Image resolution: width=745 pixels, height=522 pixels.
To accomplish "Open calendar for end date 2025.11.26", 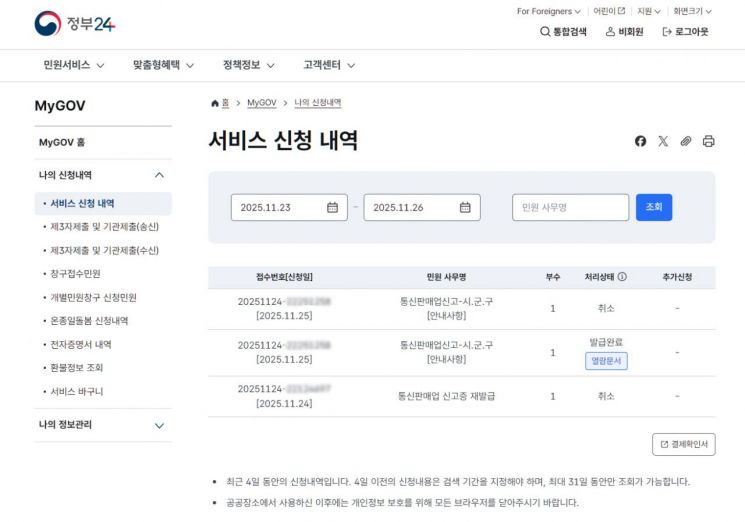I will (465, 208).
